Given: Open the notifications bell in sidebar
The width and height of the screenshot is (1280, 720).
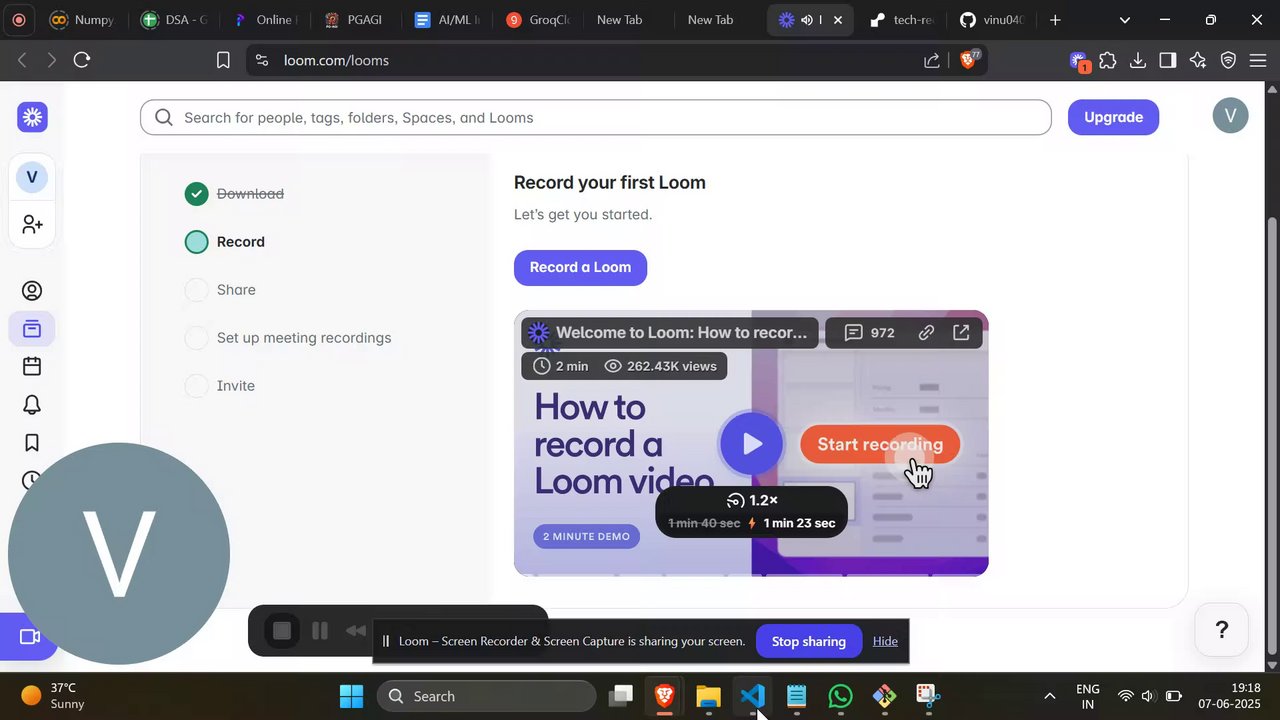Looking at the screenshot, I should coord(32,404).
